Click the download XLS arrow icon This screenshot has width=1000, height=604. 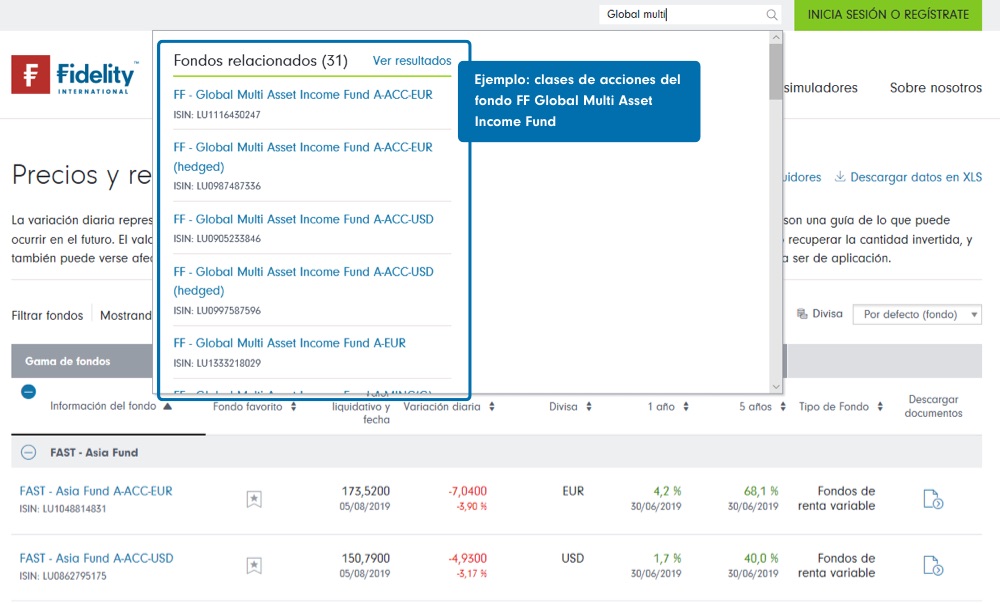click(x=840, y=177)
